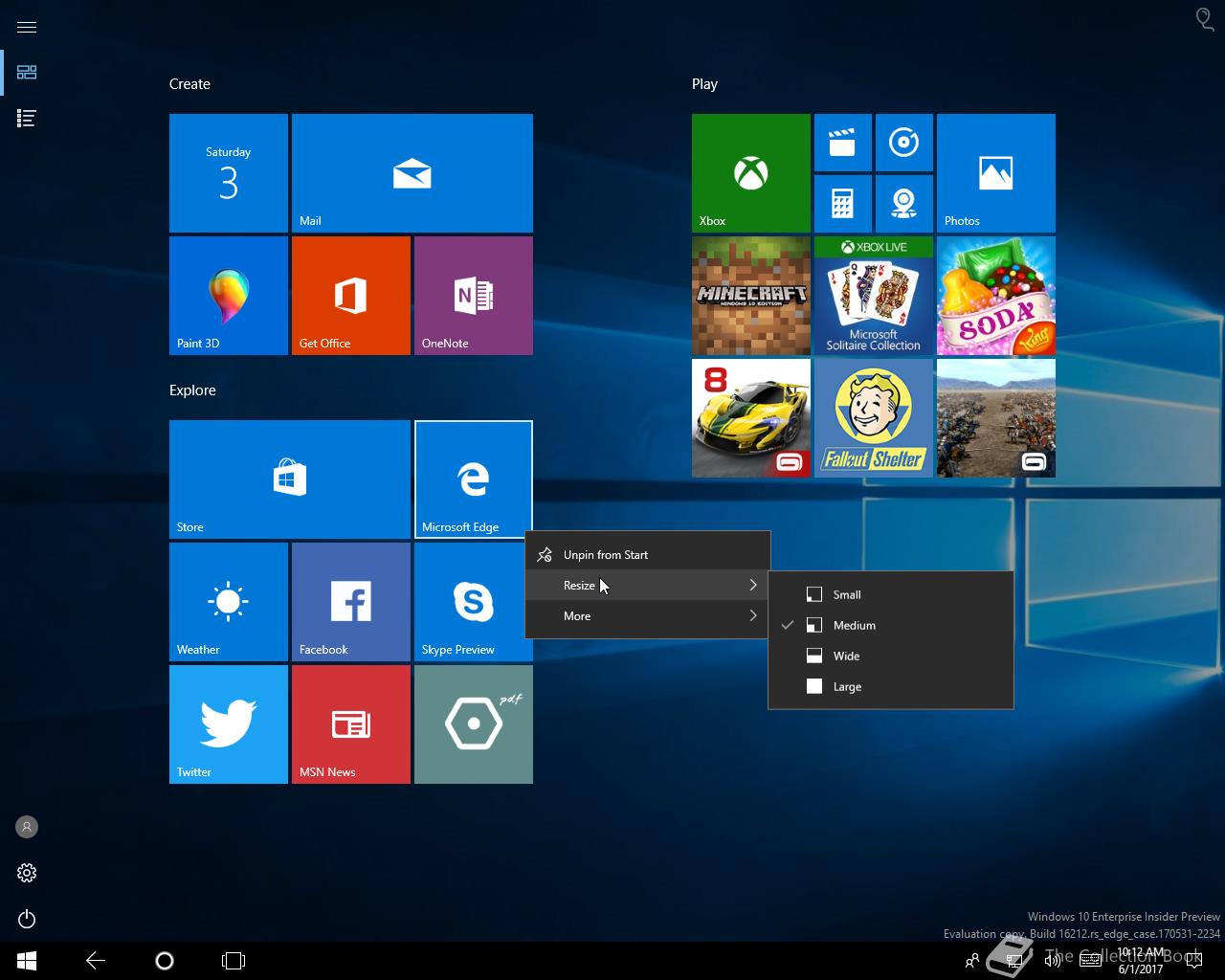Choose Unpin from Start
The width and height of the screenshot is (1225, 980).
point(648,554)
